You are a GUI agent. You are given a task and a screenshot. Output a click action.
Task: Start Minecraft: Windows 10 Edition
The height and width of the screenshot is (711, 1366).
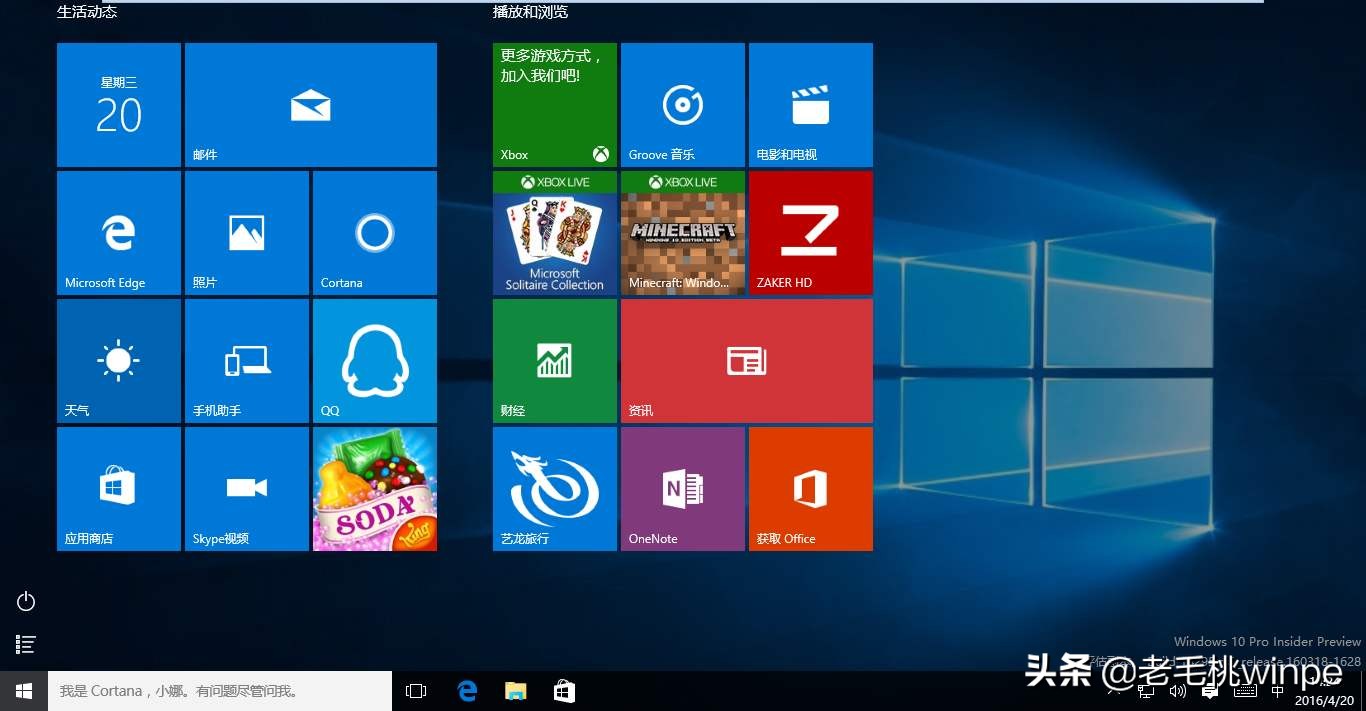pyautogui.click(x=682, y=232)
